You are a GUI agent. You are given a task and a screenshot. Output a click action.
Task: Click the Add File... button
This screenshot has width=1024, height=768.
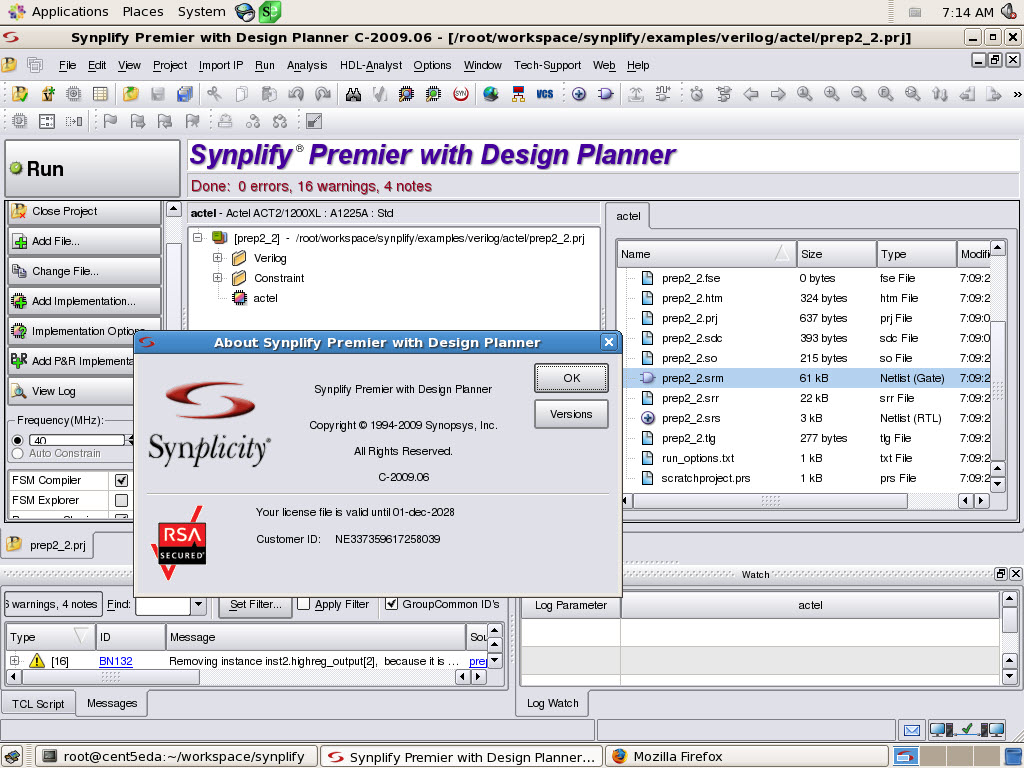coord(84,241)
